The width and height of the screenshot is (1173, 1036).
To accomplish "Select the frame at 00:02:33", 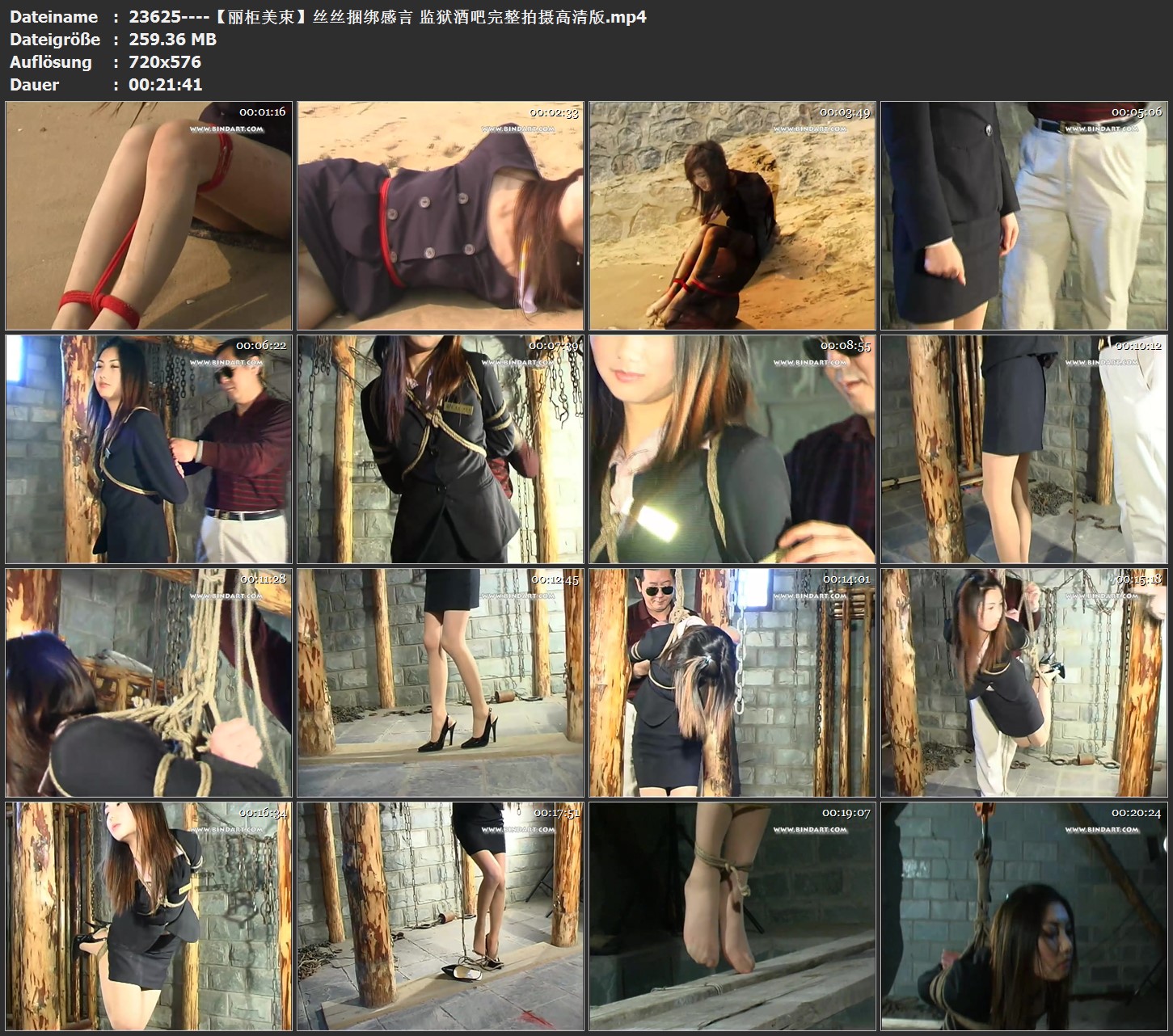I will click(x=441, y=216).
